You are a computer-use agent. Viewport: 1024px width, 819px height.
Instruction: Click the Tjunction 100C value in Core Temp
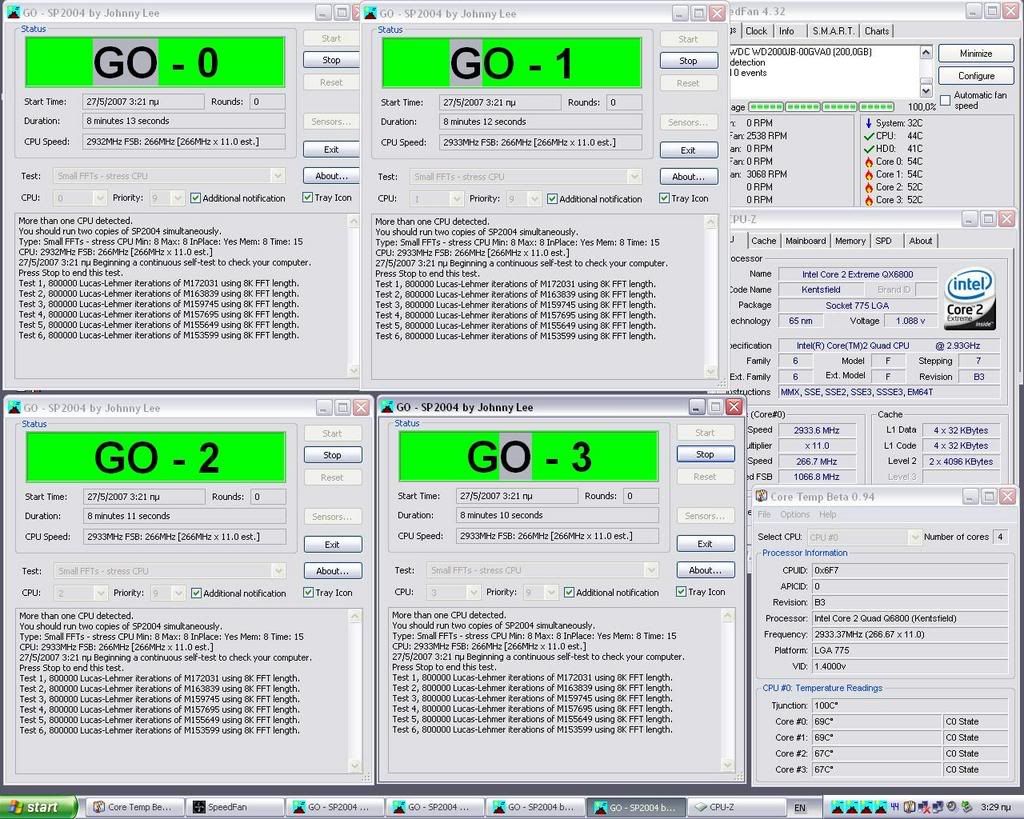point(910,705)
